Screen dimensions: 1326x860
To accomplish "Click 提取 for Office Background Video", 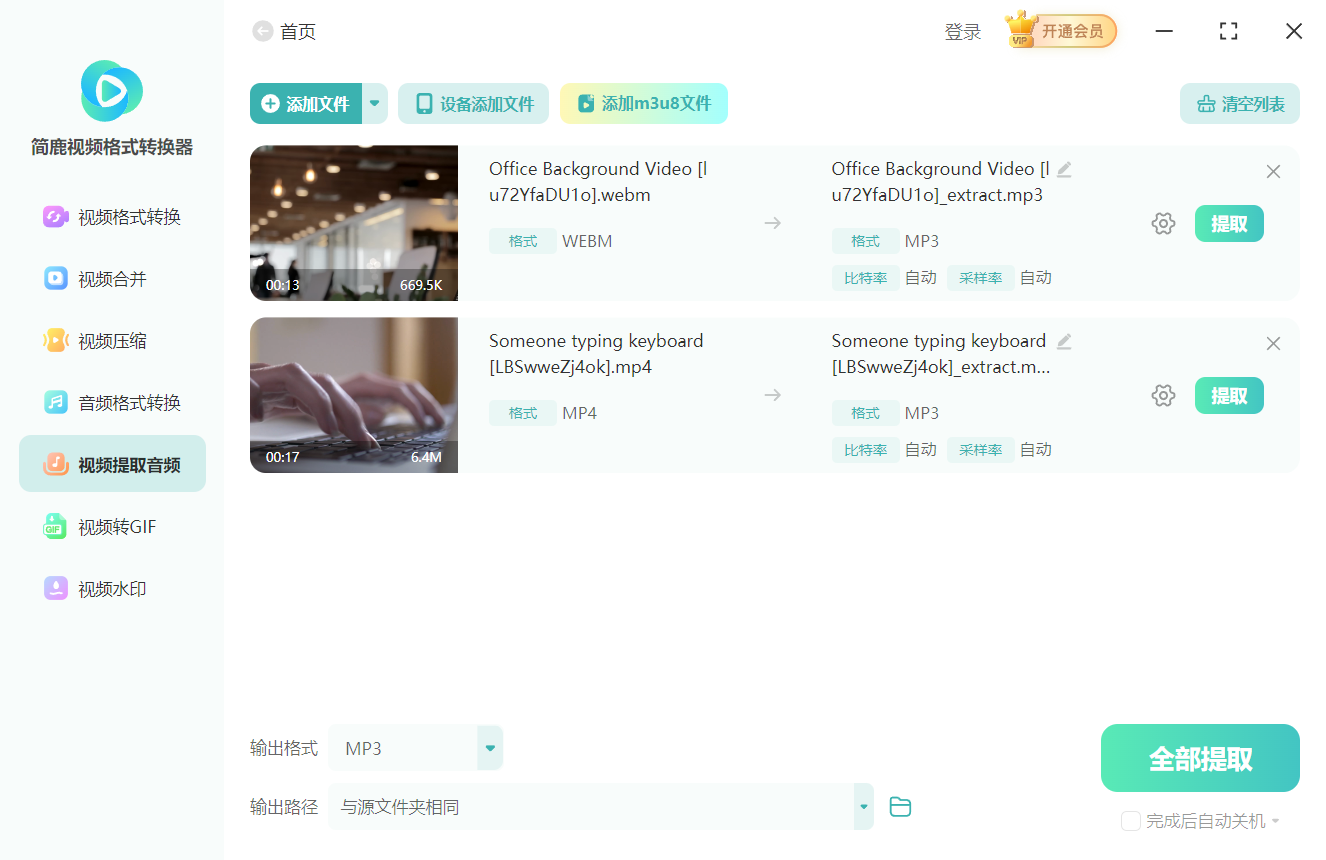I will point(1229,223).
